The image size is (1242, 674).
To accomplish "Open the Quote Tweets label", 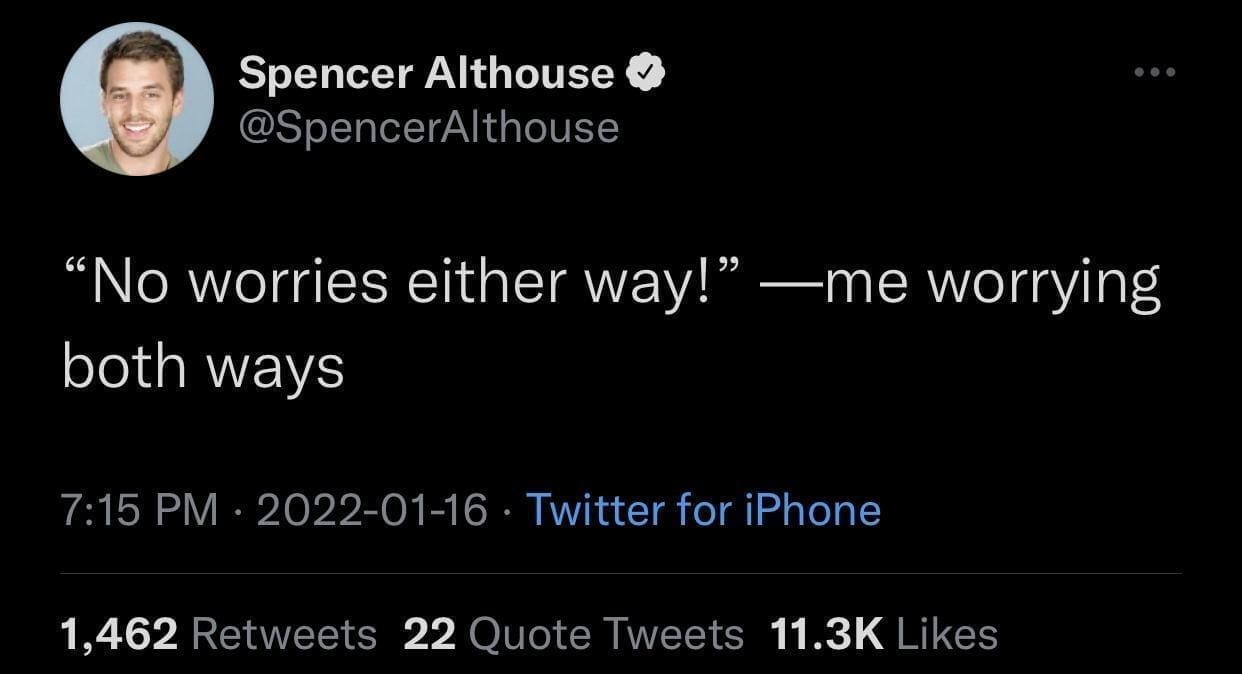I will (605, 633).
